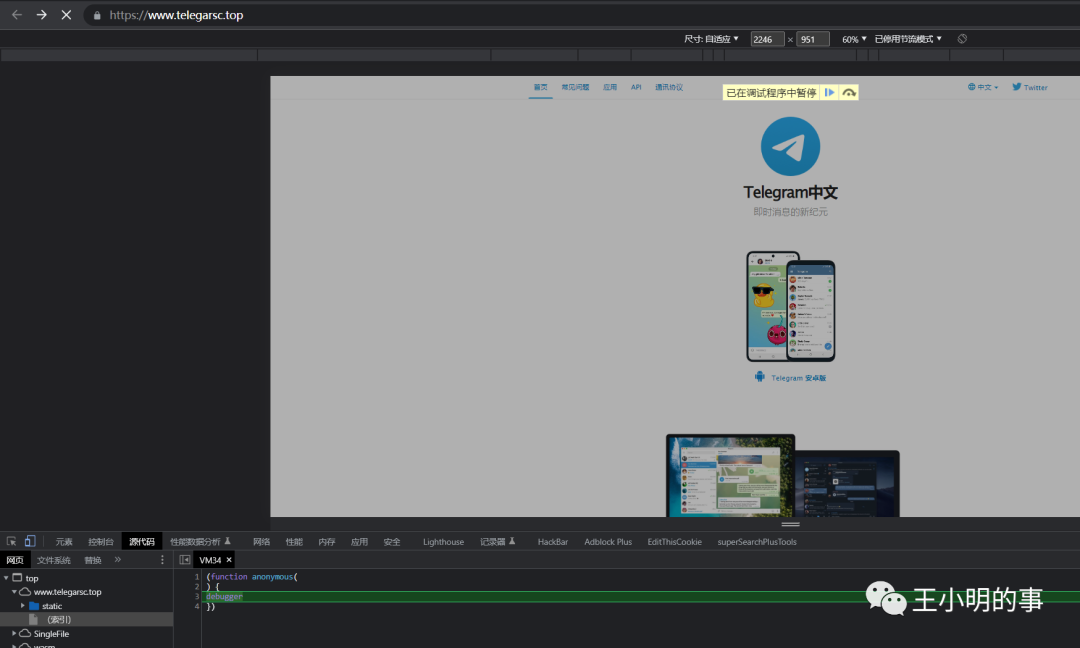Expand the SingleFile tree node
Image resolution: width=1080 pixels, height=648 pixels.
[x=14, y=634]
